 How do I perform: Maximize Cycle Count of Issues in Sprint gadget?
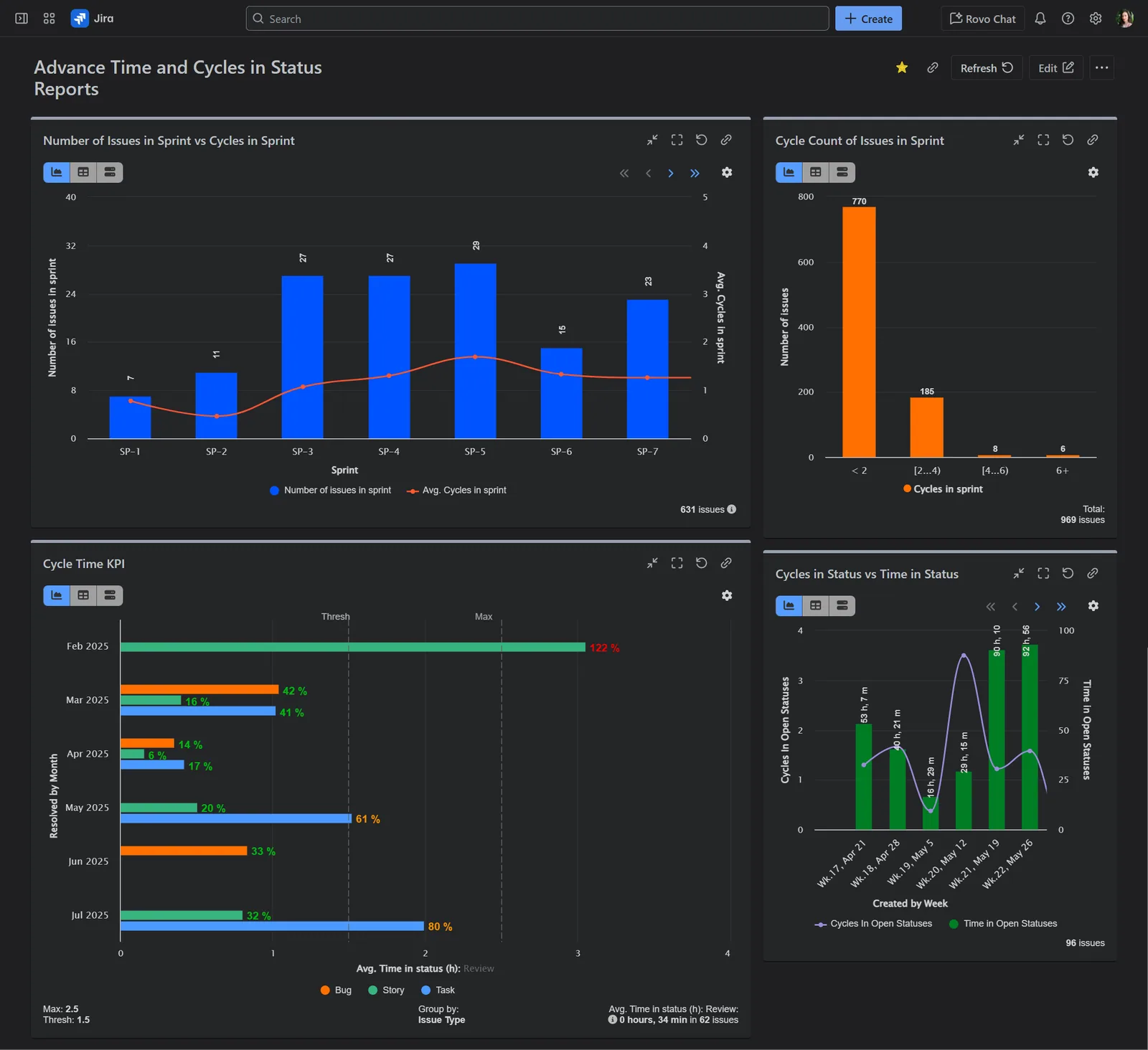pyautogui.click(x=1043, y=140)
